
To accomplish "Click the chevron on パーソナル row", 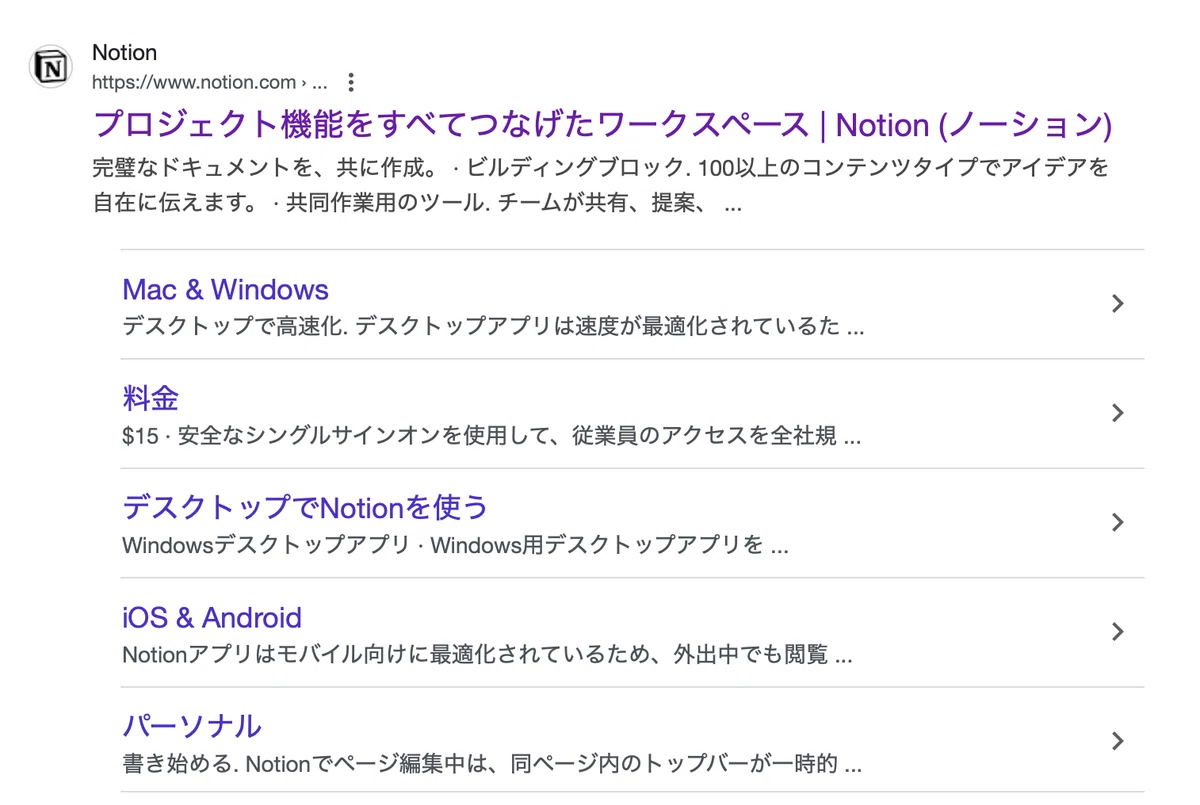I will click(x=1119, y=741).
